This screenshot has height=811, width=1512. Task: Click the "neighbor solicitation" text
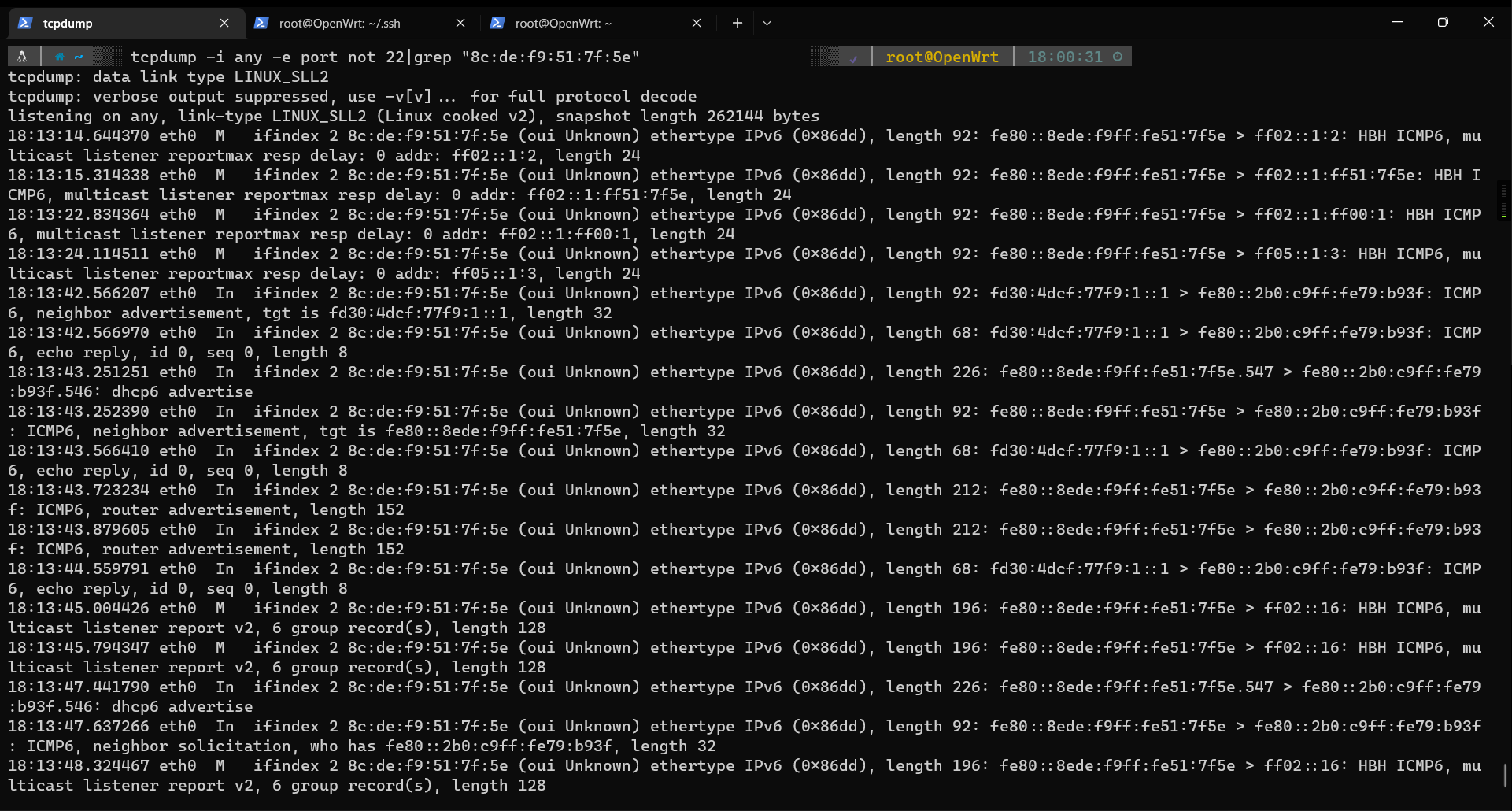point(192,746)
